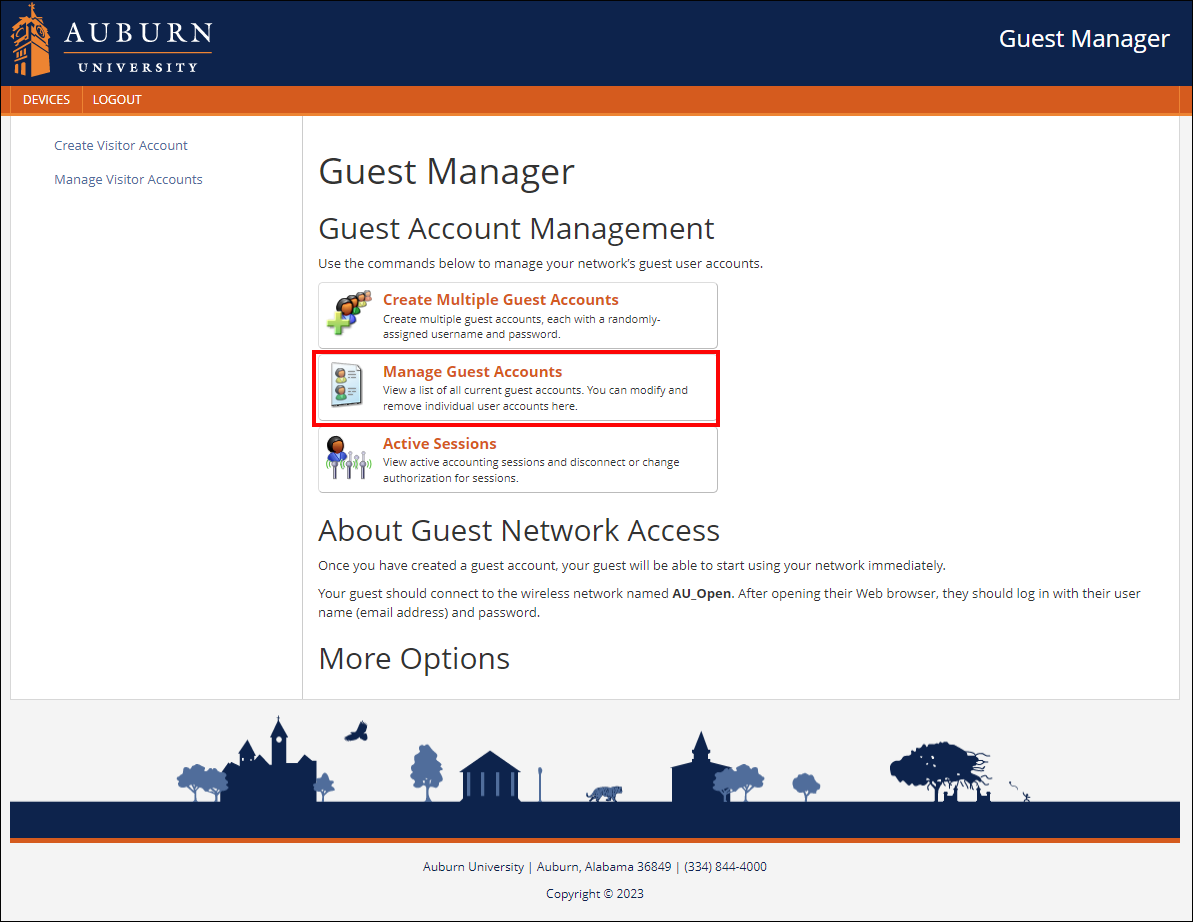The height and width of the screenshot is (922, 1193).
Task: Click the Auburn University logo
Action: 111,40
